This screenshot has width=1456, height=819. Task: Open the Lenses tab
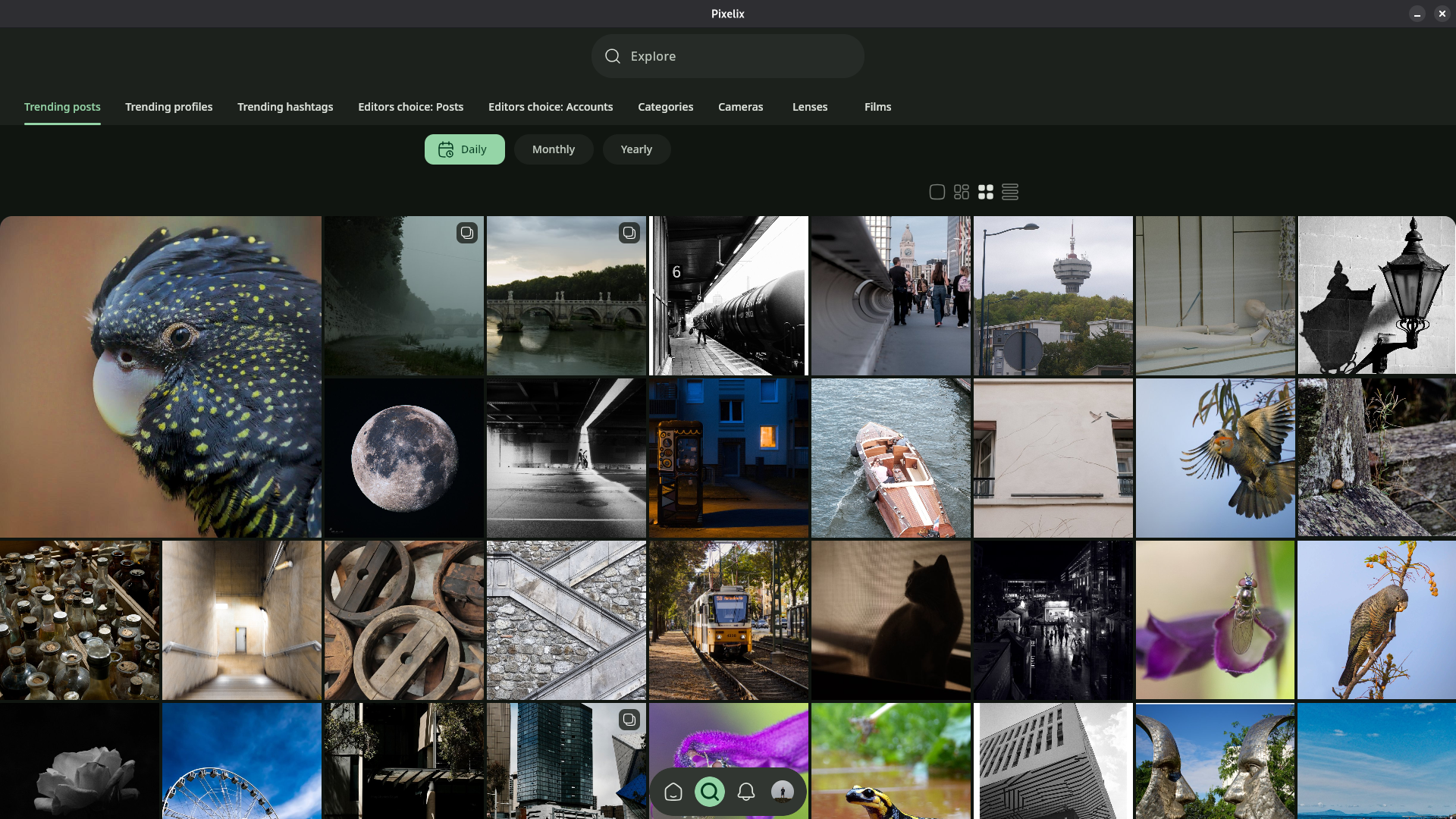point(810,107)
